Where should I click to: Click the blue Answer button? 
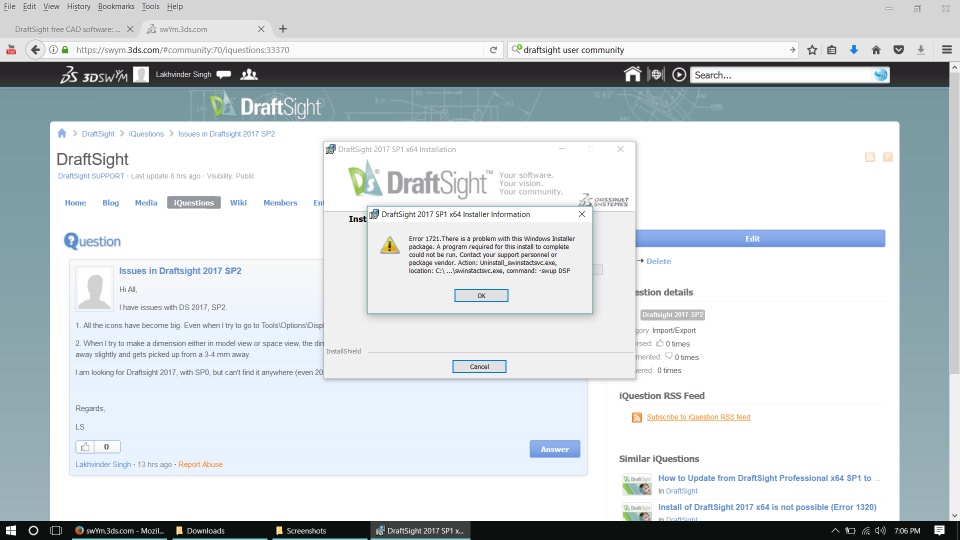pyautogui.click(x=555, y=449)
